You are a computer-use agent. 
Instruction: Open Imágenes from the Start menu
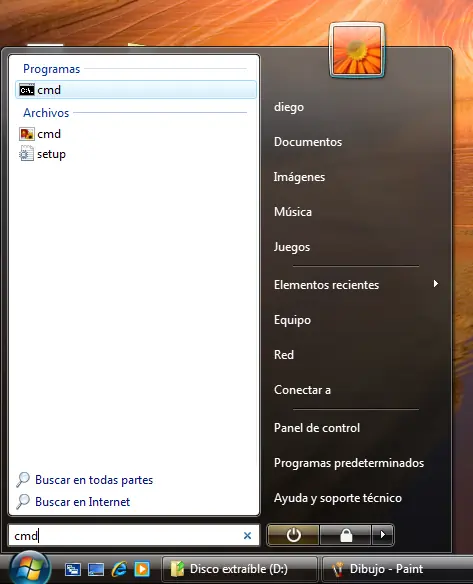point(299,177)
